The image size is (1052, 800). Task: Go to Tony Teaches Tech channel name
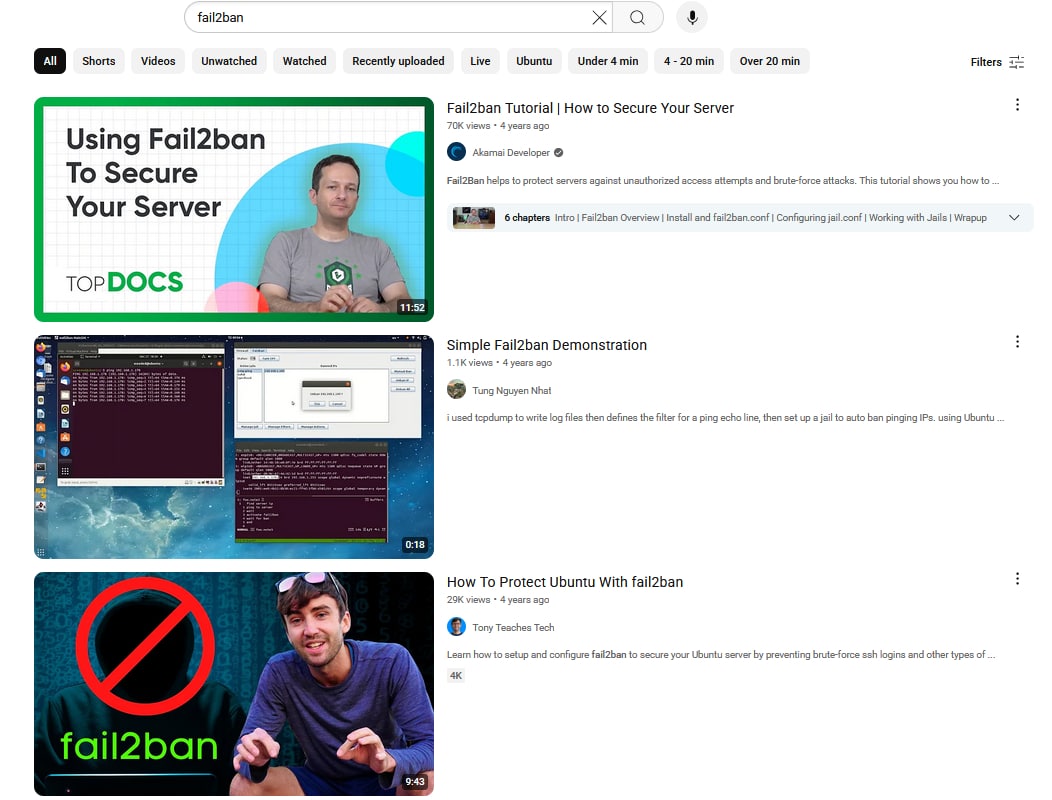(513, 628)
